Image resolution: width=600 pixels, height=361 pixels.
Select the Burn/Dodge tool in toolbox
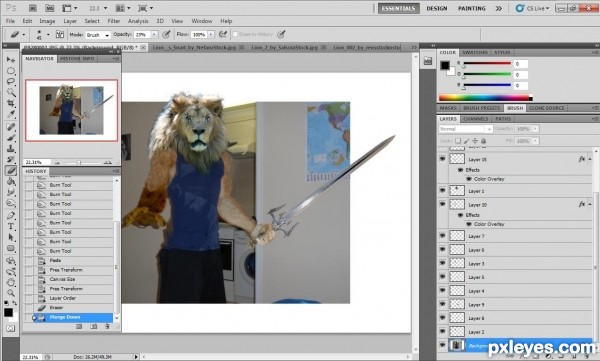(x=11, y=203)
